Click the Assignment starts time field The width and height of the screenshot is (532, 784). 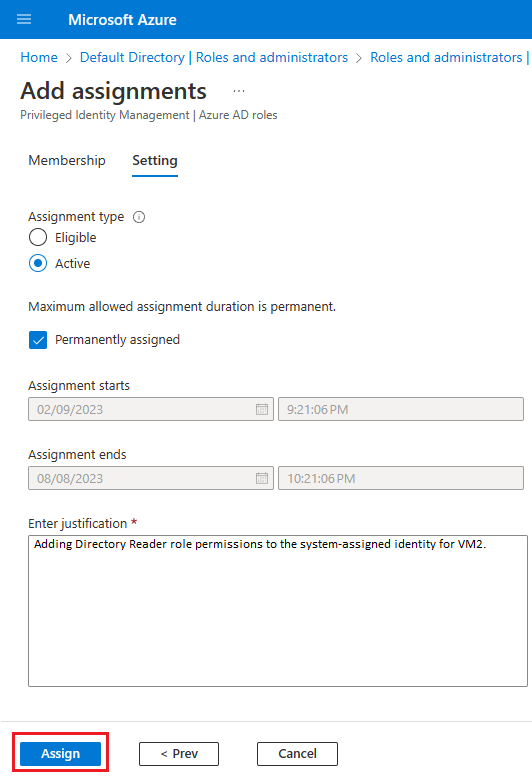click(x=401, y=409)
